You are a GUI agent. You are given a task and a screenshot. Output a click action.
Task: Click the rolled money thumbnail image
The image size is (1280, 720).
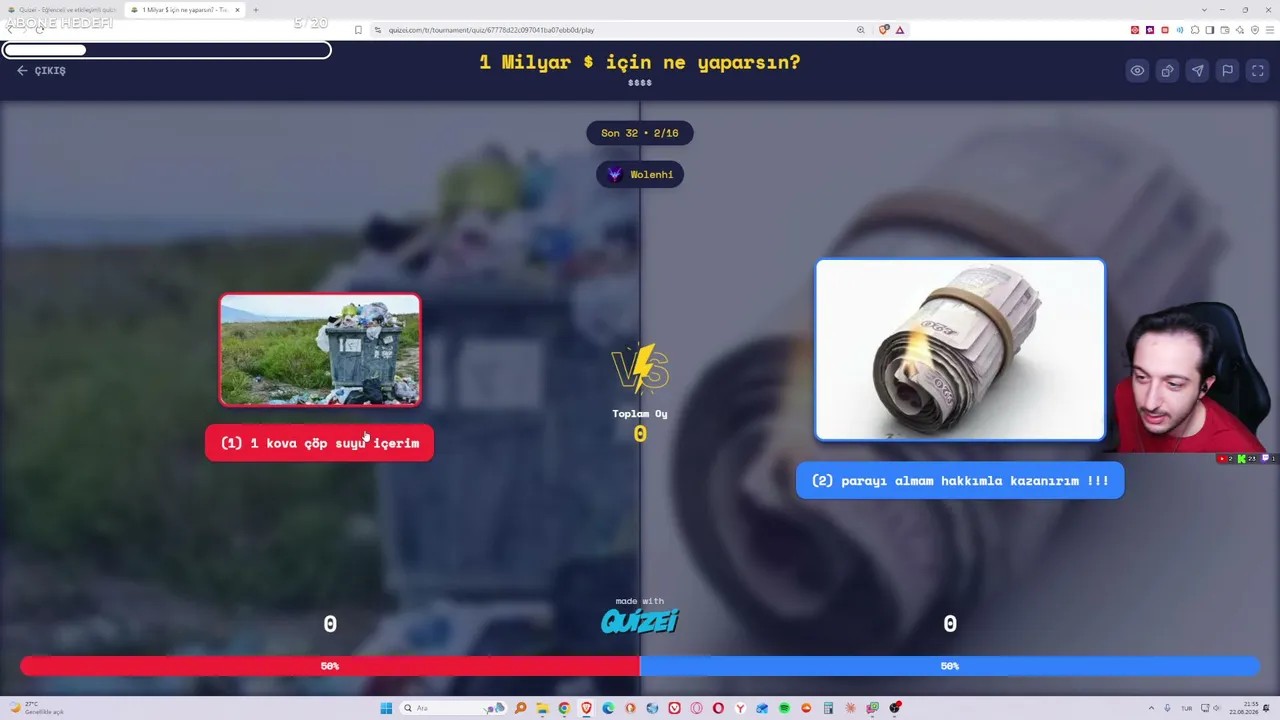tap(960, 349)
